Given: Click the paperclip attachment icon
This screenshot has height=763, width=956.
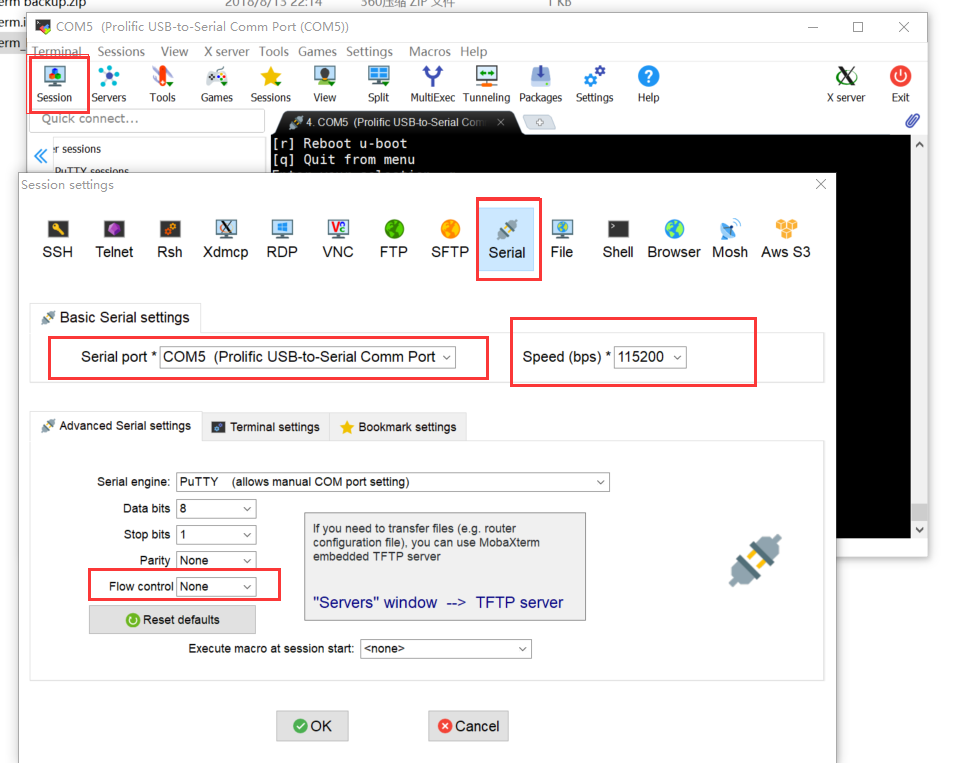Looking at the screenshot, I should point(912,121).
